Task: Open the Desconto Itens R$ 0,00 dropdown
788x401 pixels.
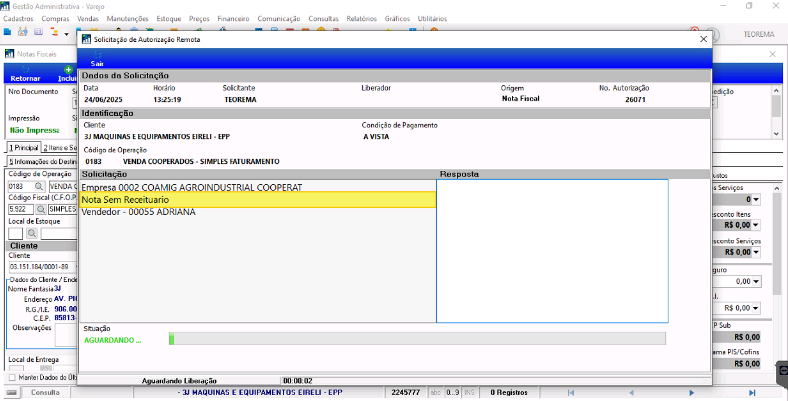Action: pyautogui.click(x=756, y=225)
